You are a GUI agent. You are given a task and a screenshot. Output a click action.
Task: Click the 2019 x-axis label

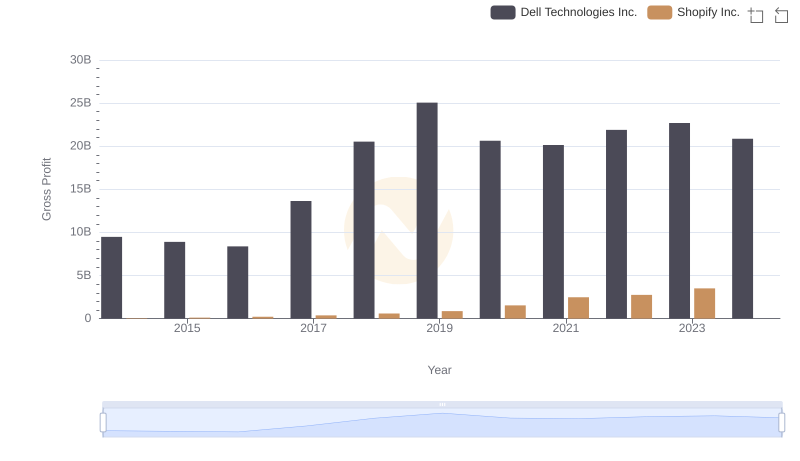[x=439, y=328]
